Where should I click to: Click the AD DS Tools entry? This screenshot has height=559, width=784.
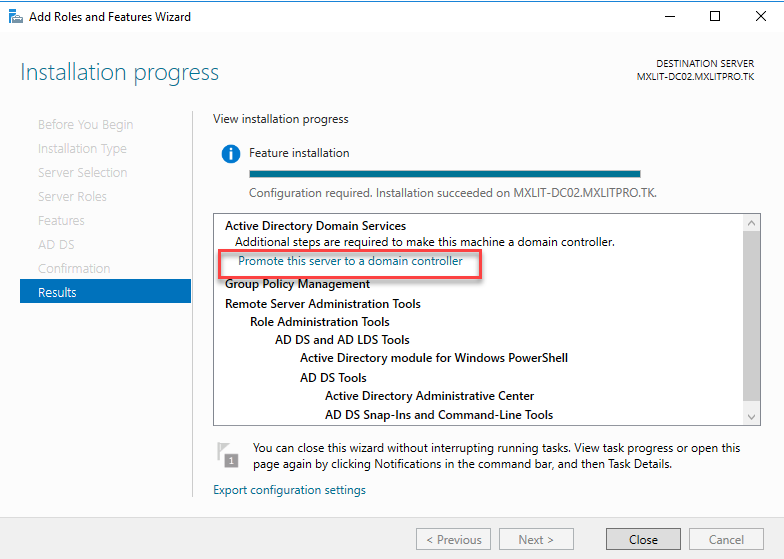[333, 378]
